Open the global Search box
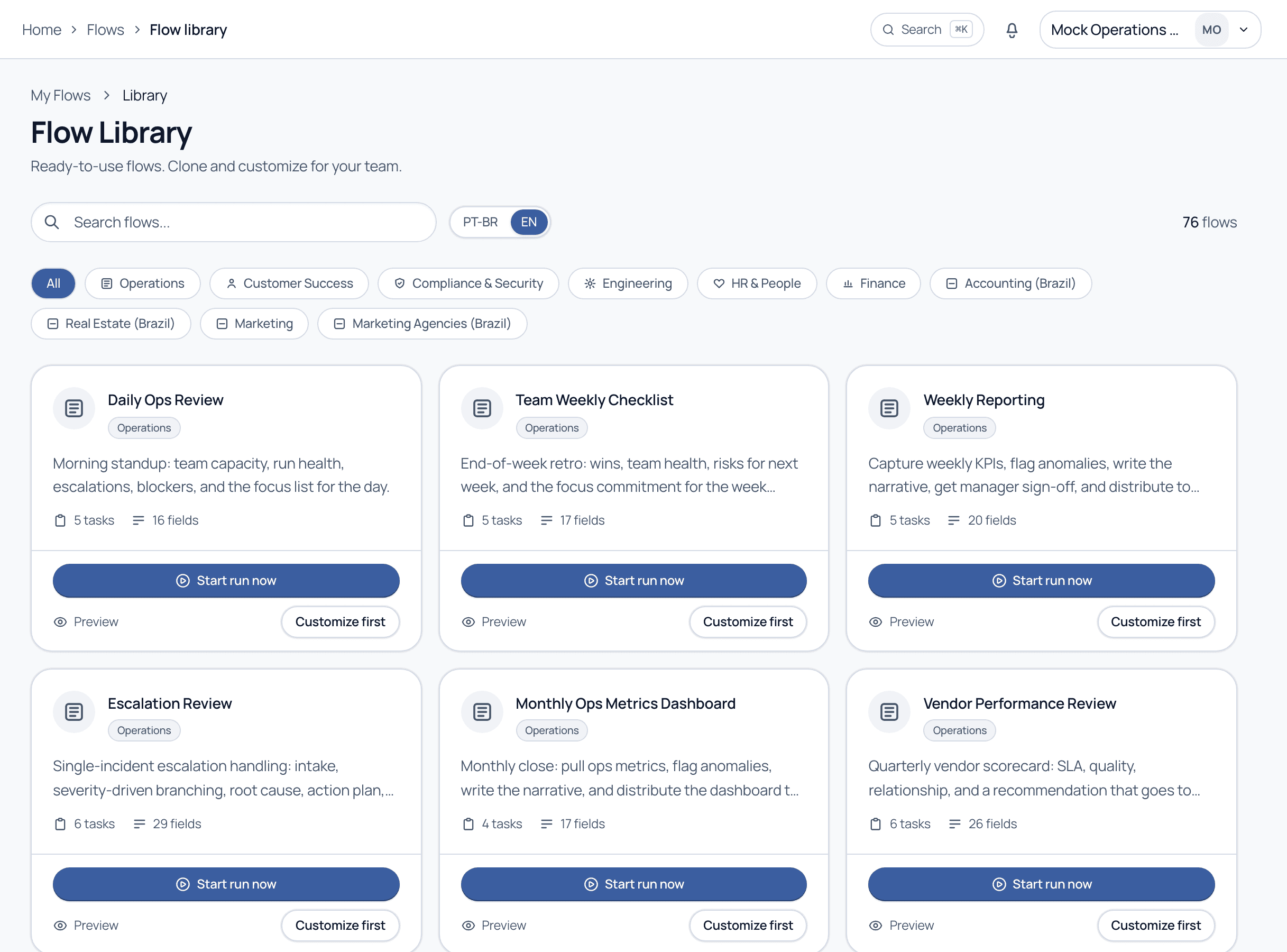The image size is (1287, 952). (x=927, y=30)
